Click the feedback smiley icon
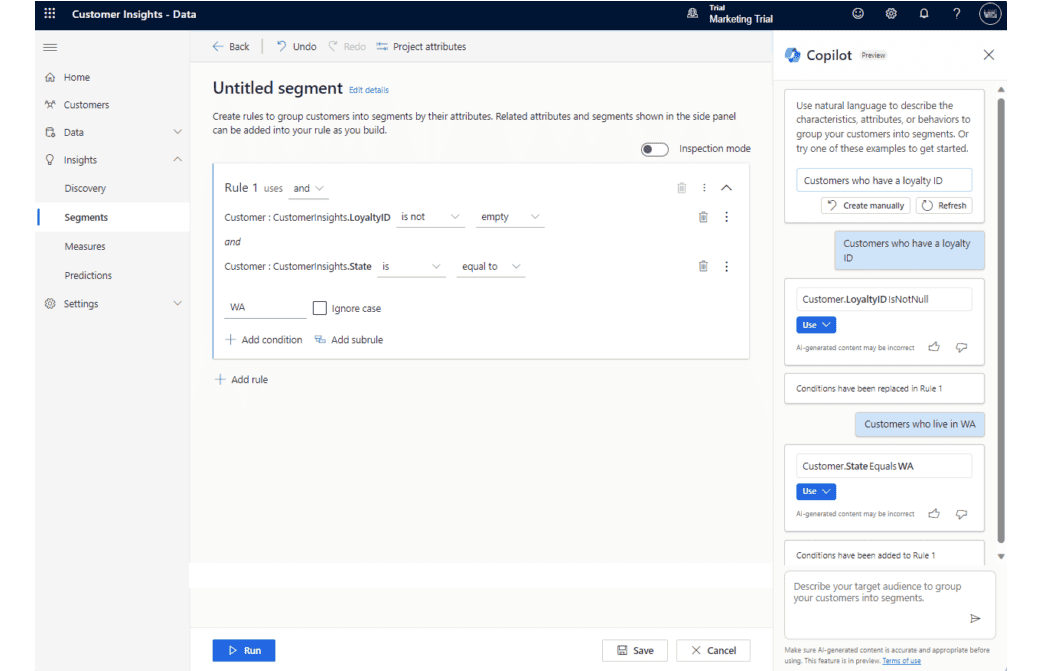1037x671 pixels. pos(858,14)
